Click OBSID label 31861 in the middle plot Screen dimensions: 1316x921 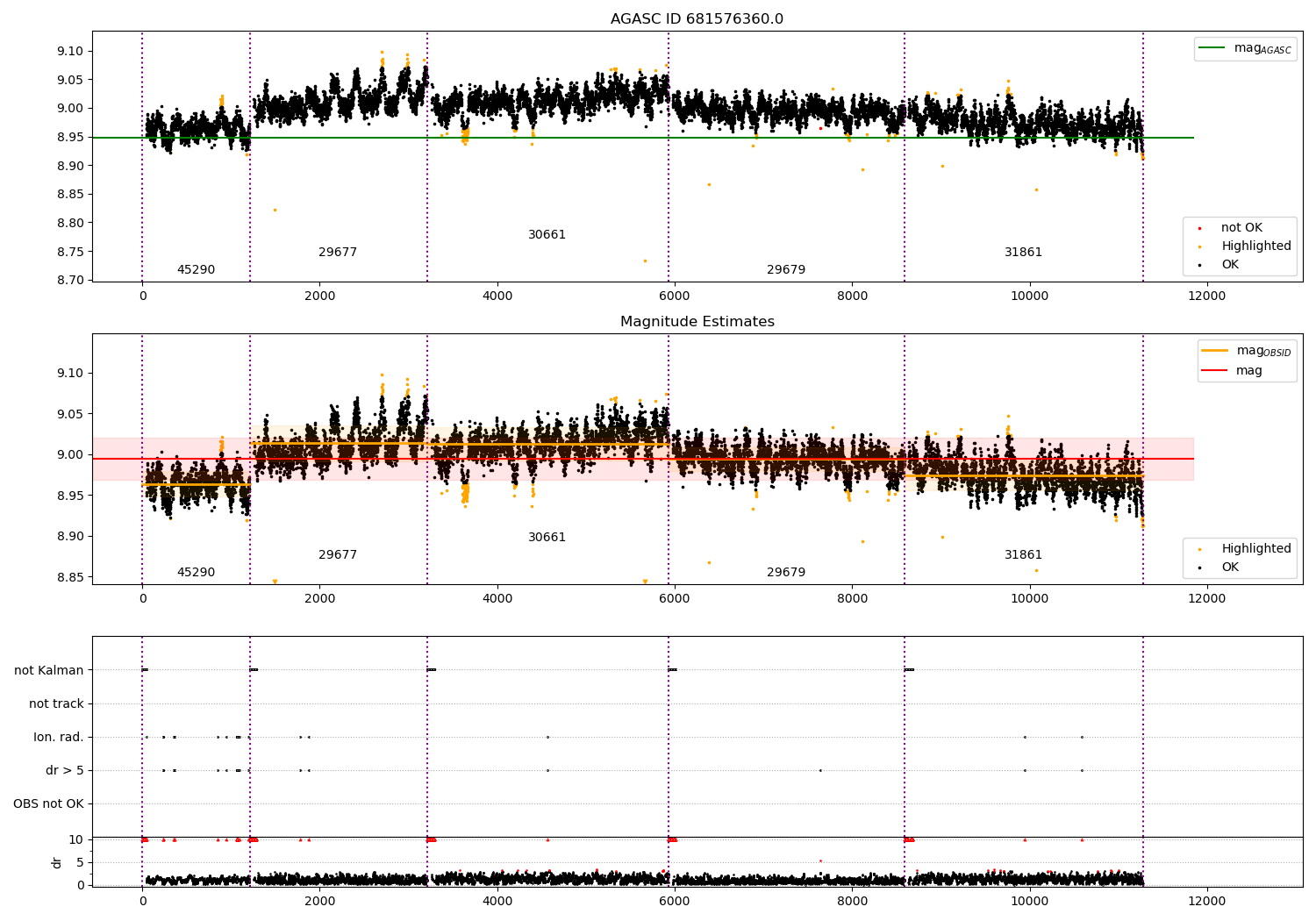point(1023,555)
